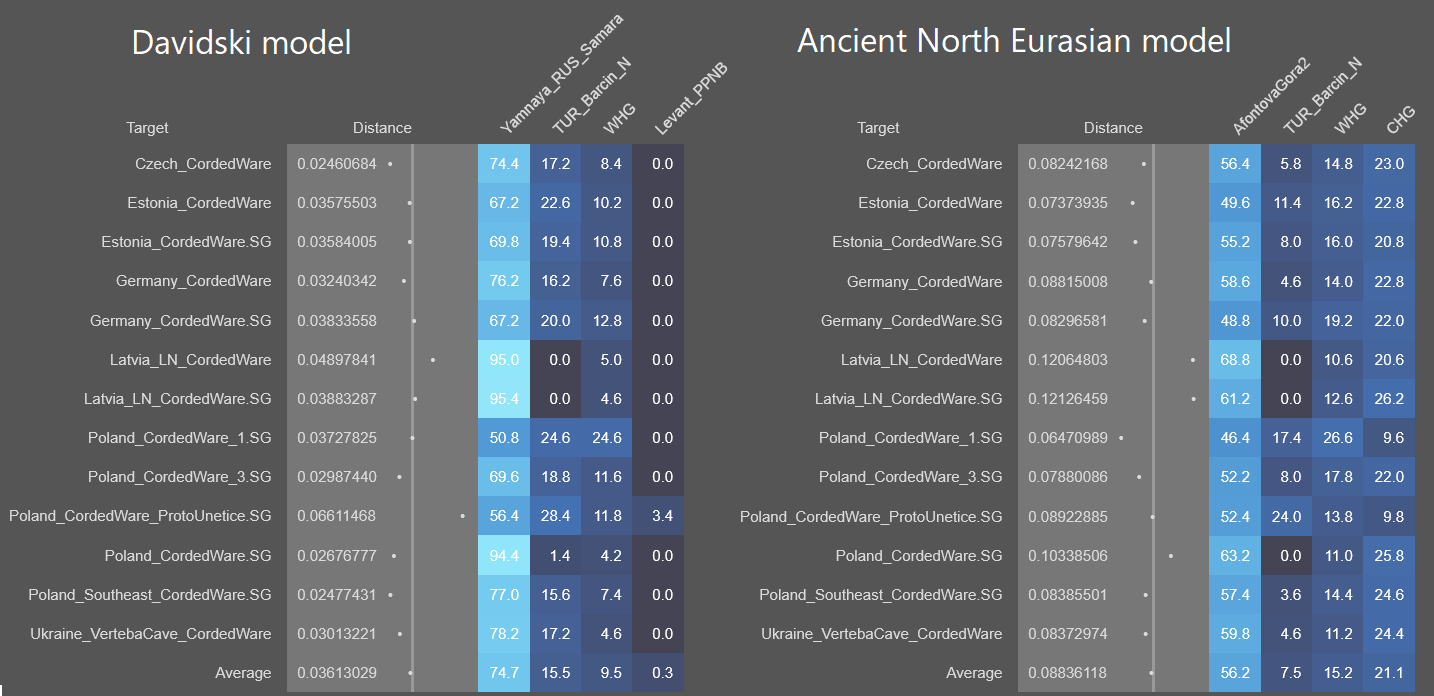Viewport: 1434px width, 696px height.
Task: Click CHG cell showing 26.2
Action: 1389,399
